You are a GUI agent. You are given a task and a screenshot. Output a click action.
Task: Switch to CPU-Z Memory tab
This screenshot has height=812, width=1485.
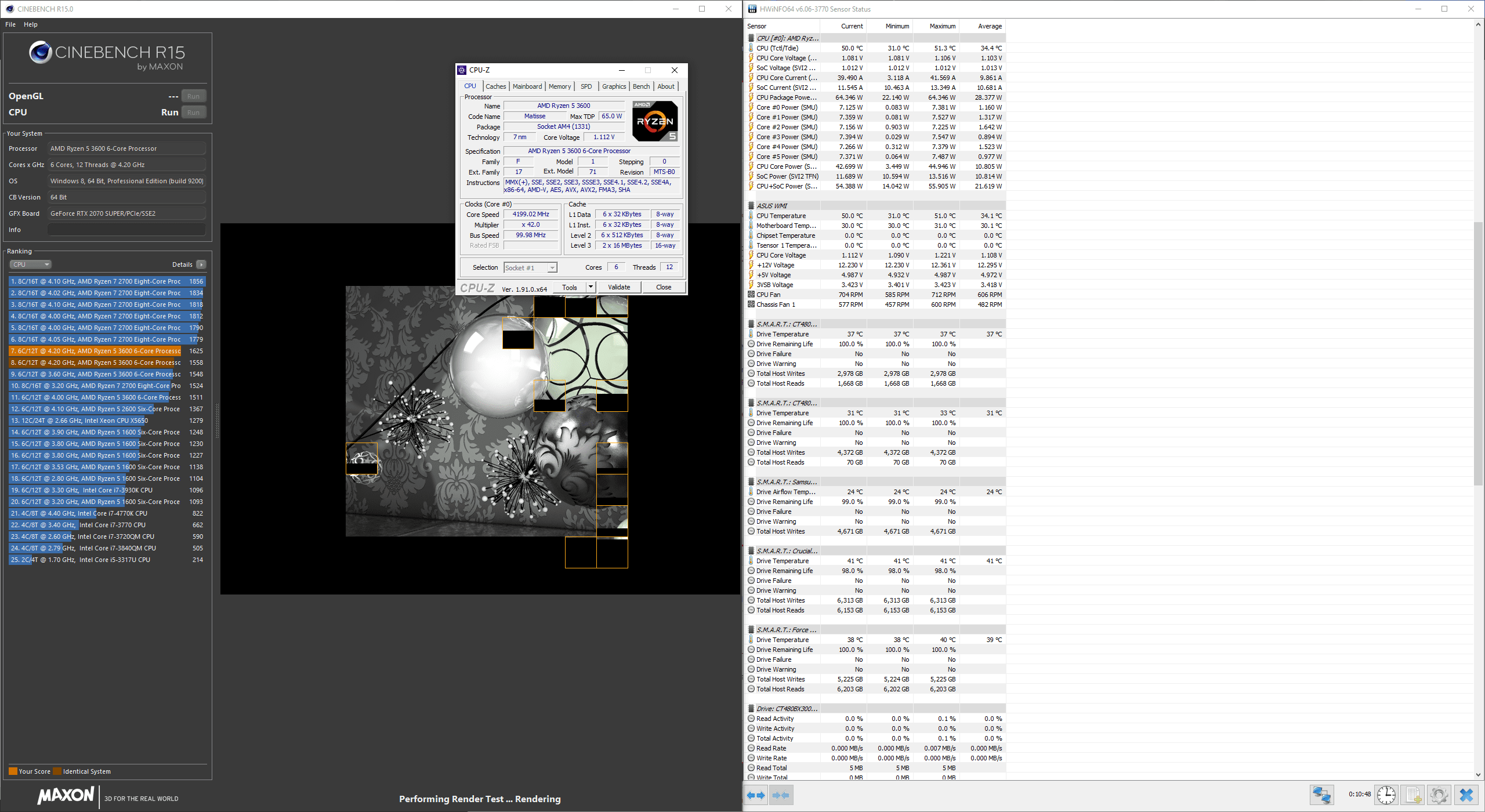559,86
